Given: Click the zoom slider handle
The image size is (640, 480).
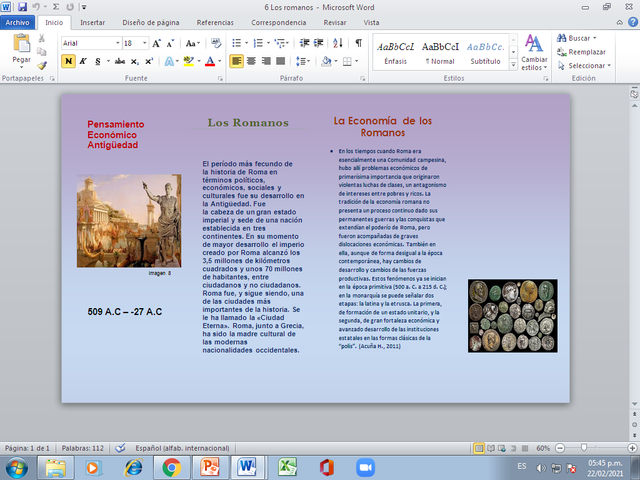Looking at the screenshot, I should [x=584, y=448].
